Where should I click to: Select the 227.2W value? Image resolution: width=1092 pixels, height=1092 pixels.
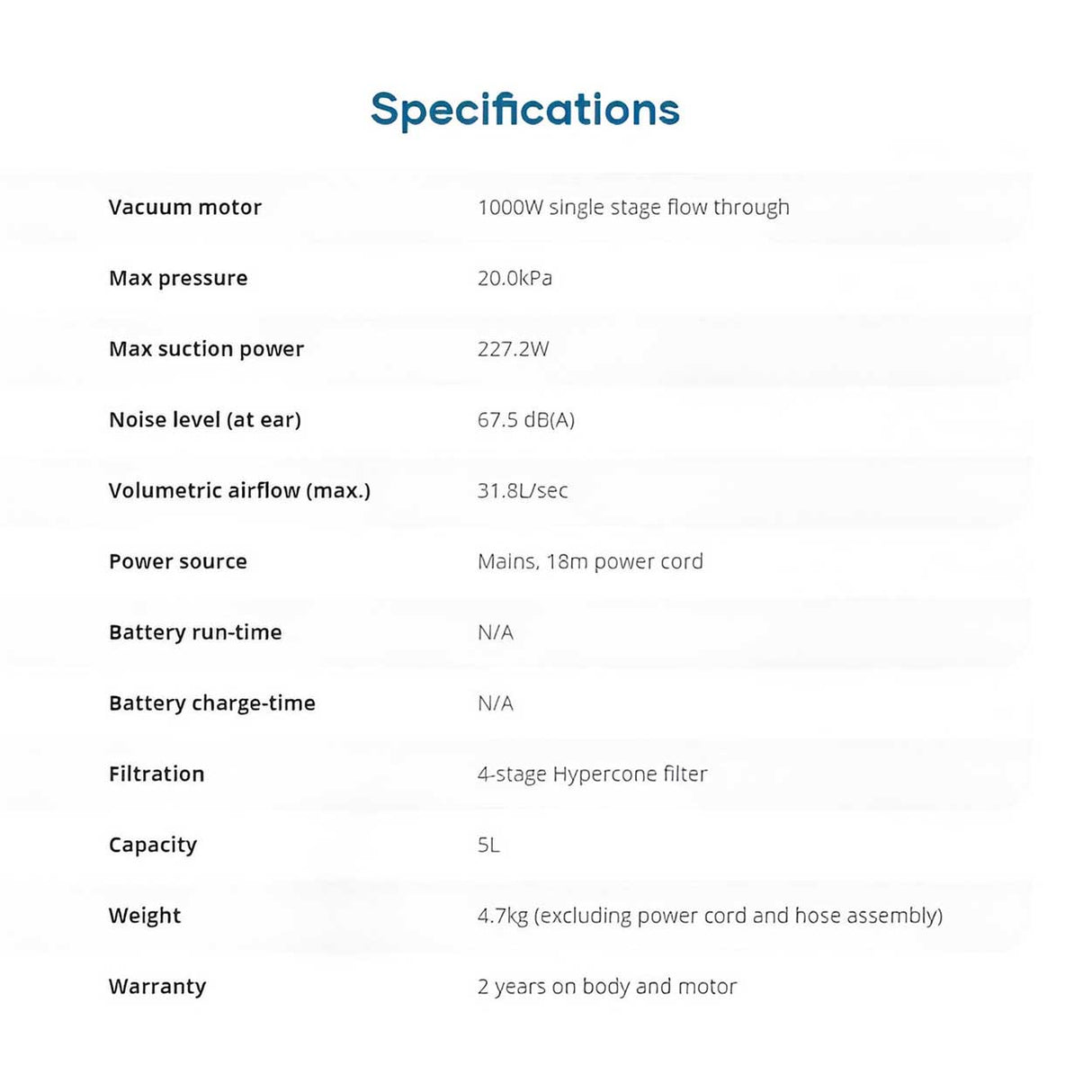[513, 349]
